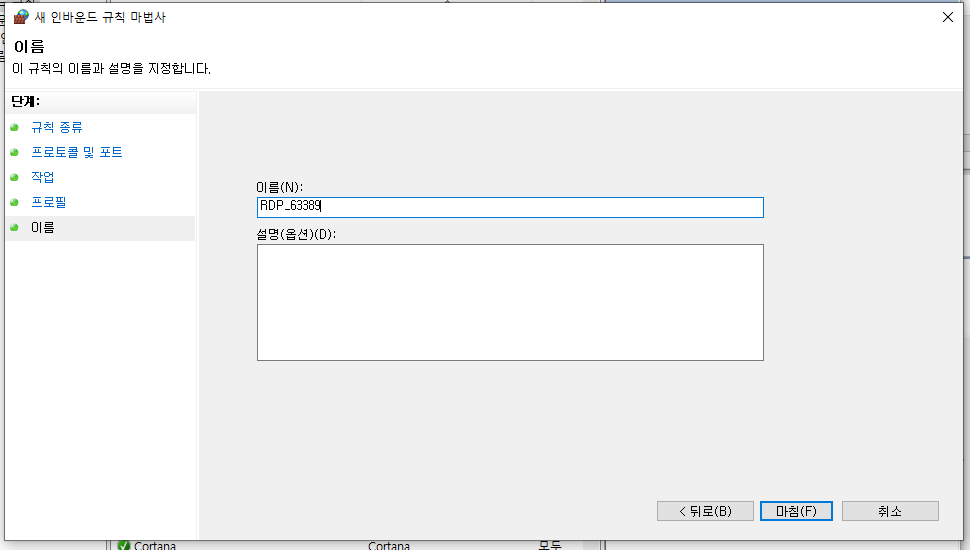
Task: Click the green bullet beside 작업
Action: [x=14, y=178]
